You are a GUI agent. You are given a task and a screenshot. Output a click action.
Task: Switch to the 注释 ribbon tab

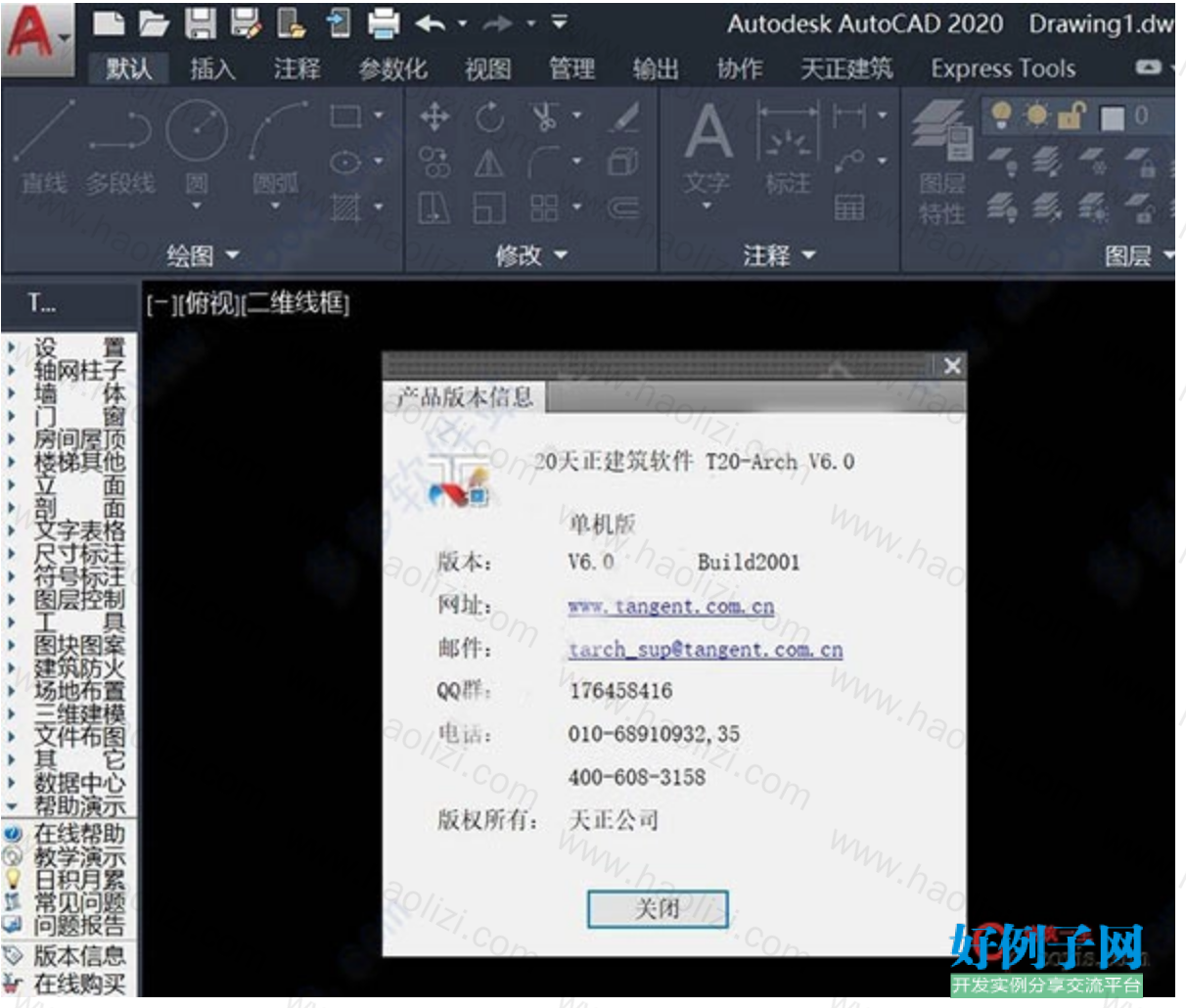click(x=296, y=69)
